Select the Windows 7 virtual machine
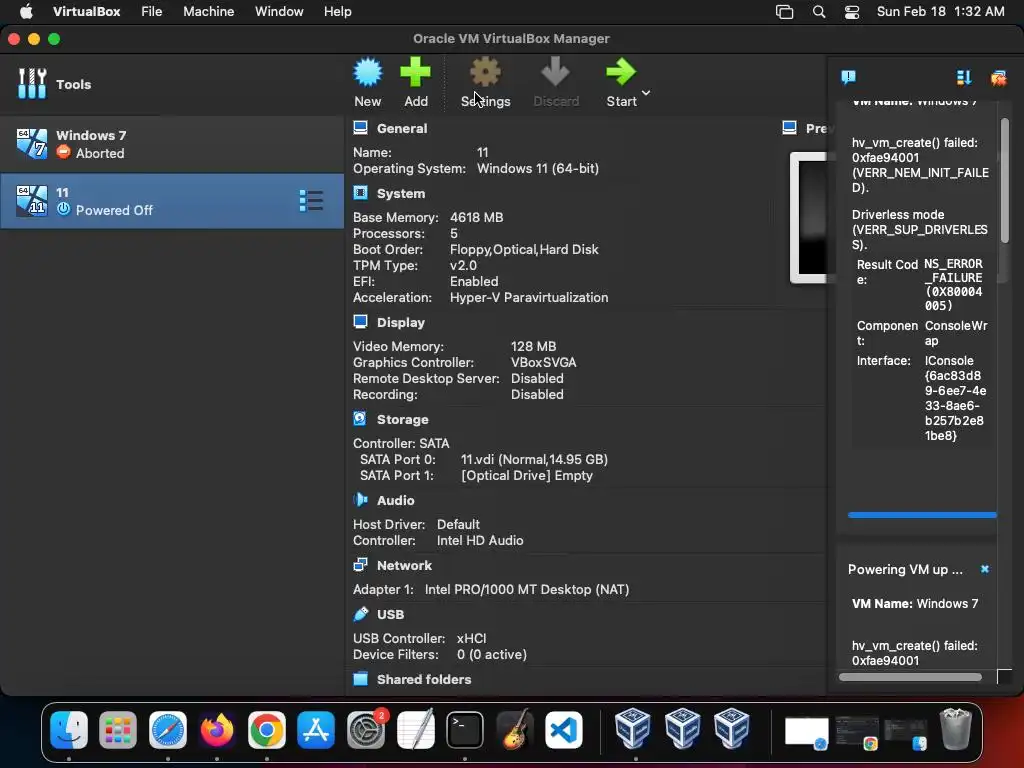Image resolution: width=1024 pixels, height=768 pixels. 172,144
